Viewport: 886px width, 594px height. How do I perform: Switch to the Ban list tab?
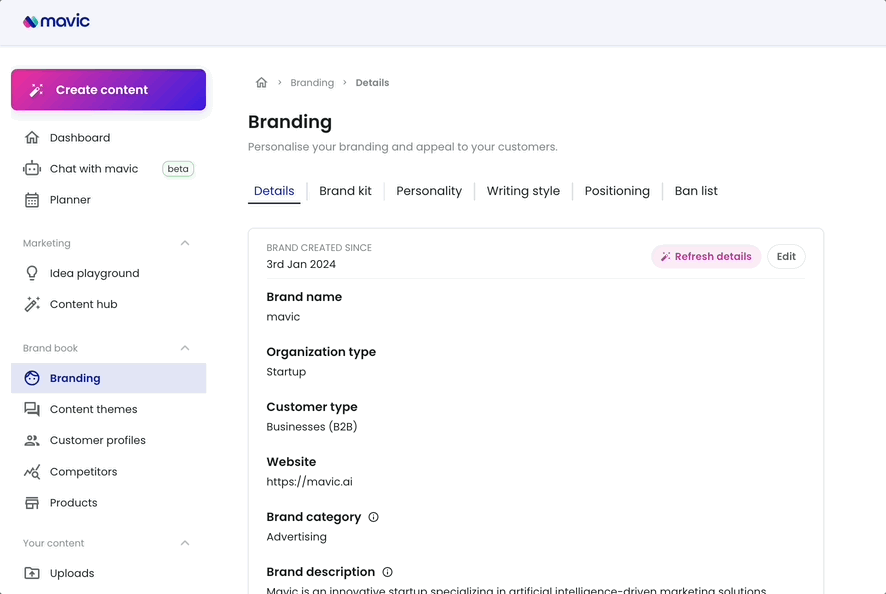point(696,191)
